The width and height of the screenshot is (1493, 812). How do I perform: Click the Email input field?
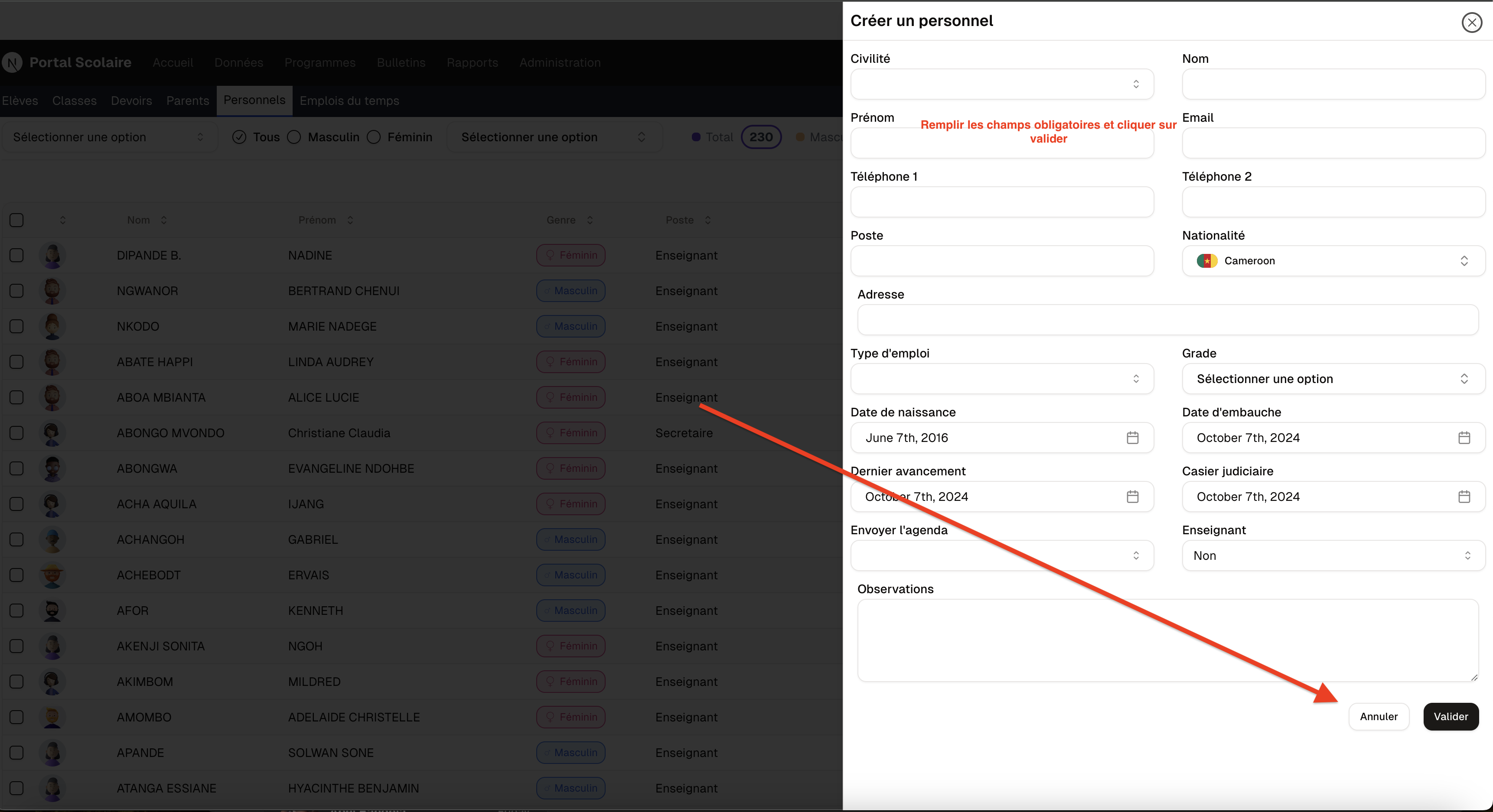click(1333, 143)
